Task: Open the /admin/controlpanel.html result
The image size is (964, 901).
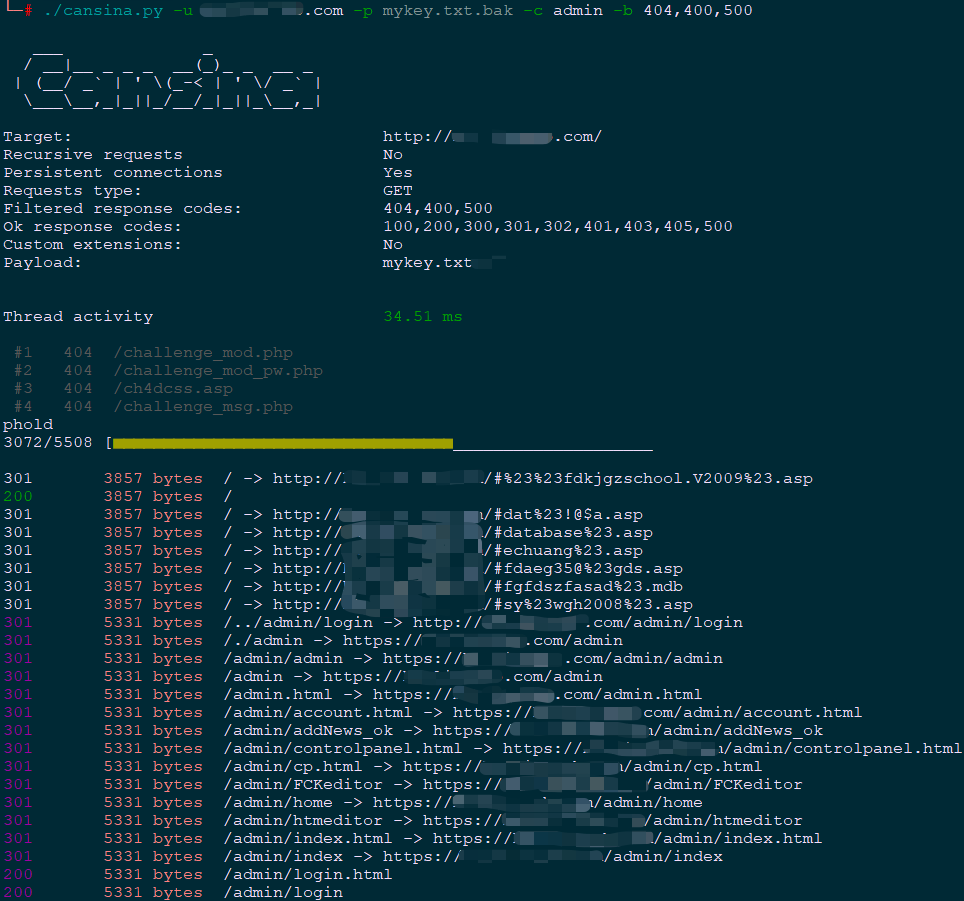Action: point(343,749)
